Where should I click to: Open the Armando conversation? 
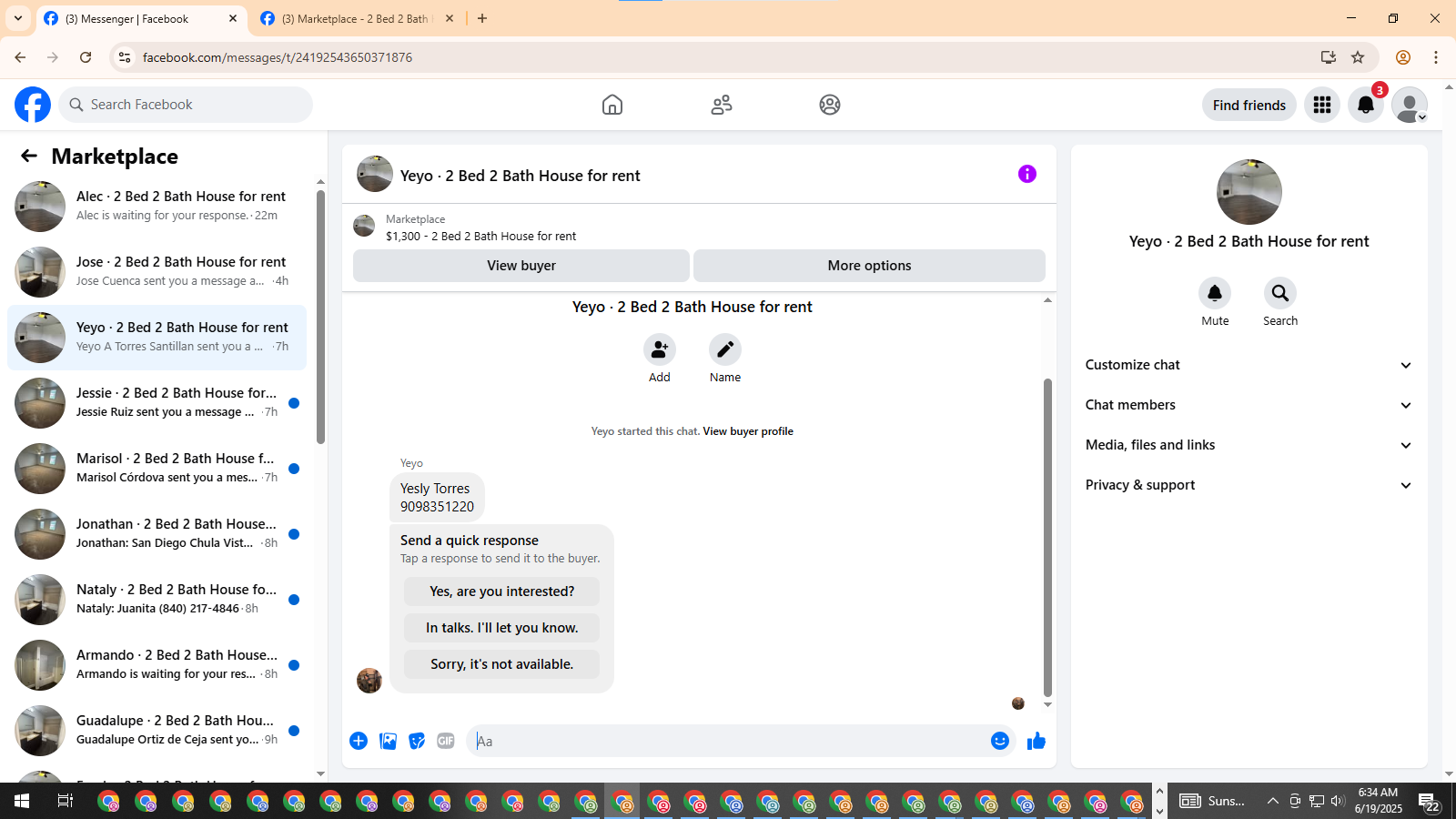(x=157, y=665)
